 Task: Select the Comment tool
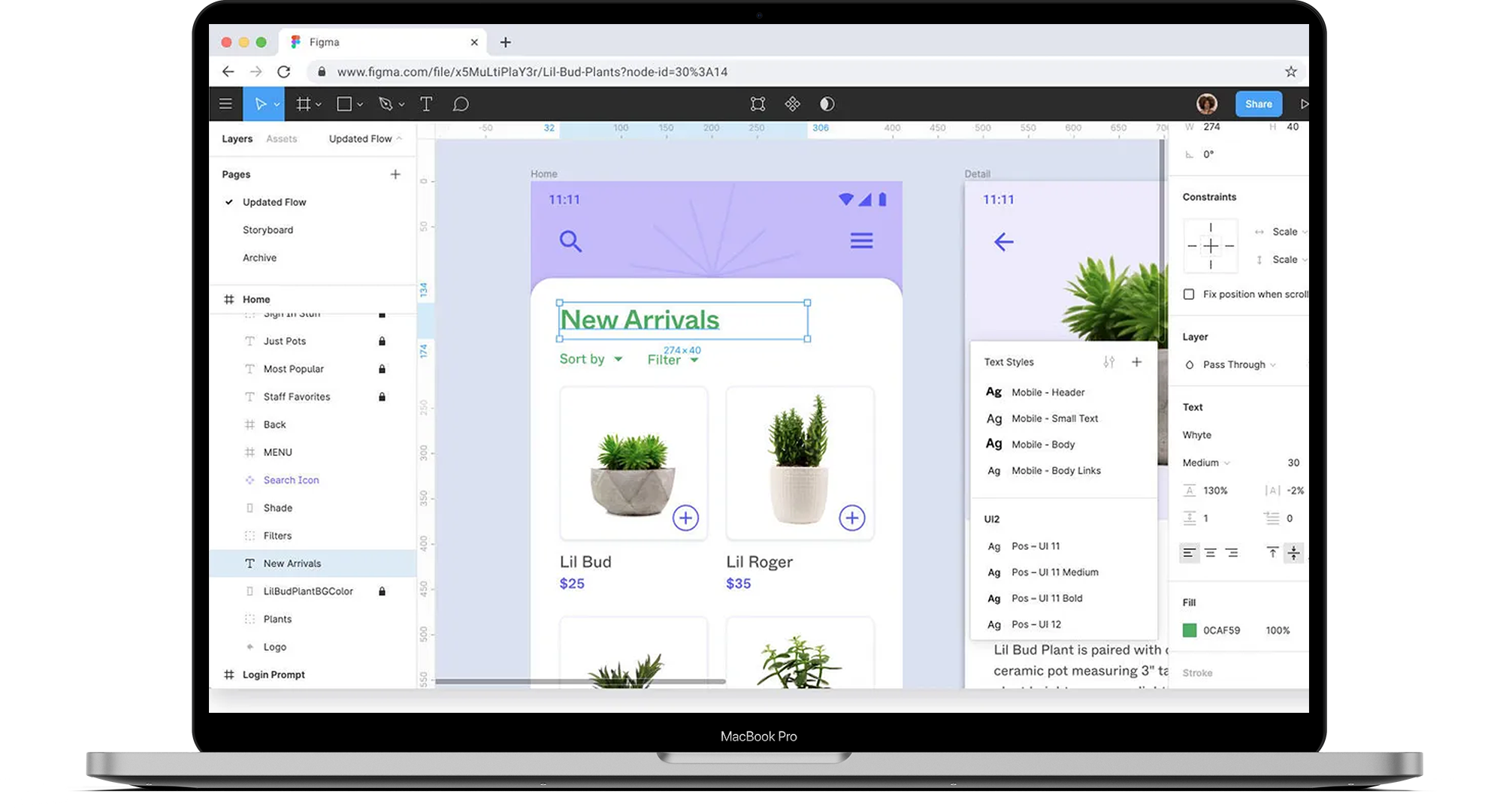[x=461, y=104]
